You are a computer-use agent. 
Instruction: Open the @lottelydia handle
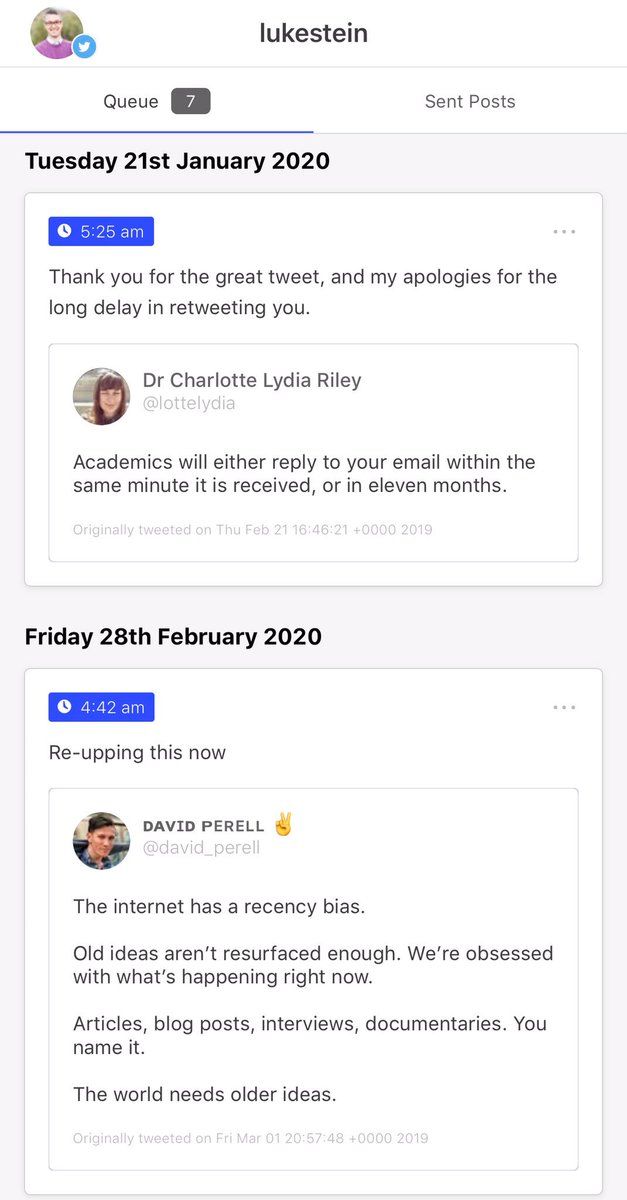pos(189,404)
